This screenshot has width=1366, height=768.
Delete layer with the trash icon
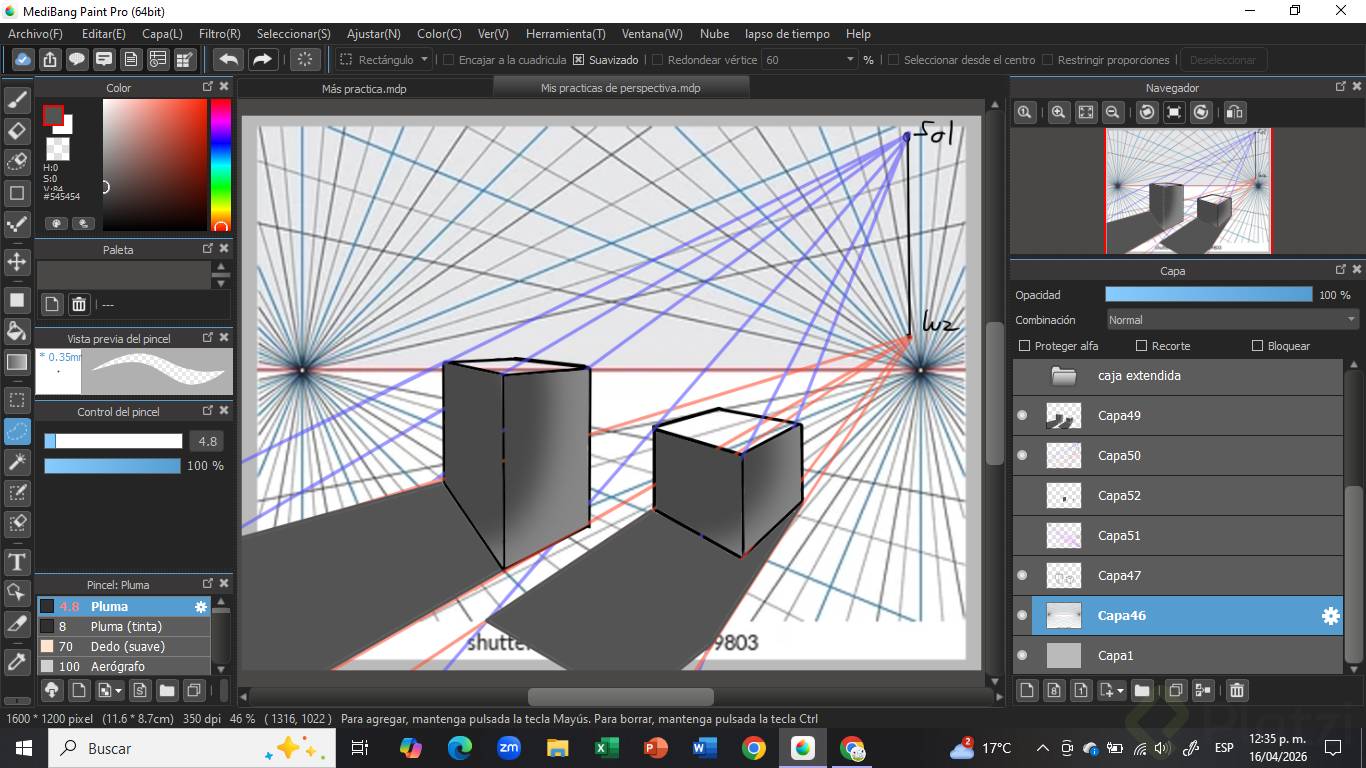click(1237, 690)
